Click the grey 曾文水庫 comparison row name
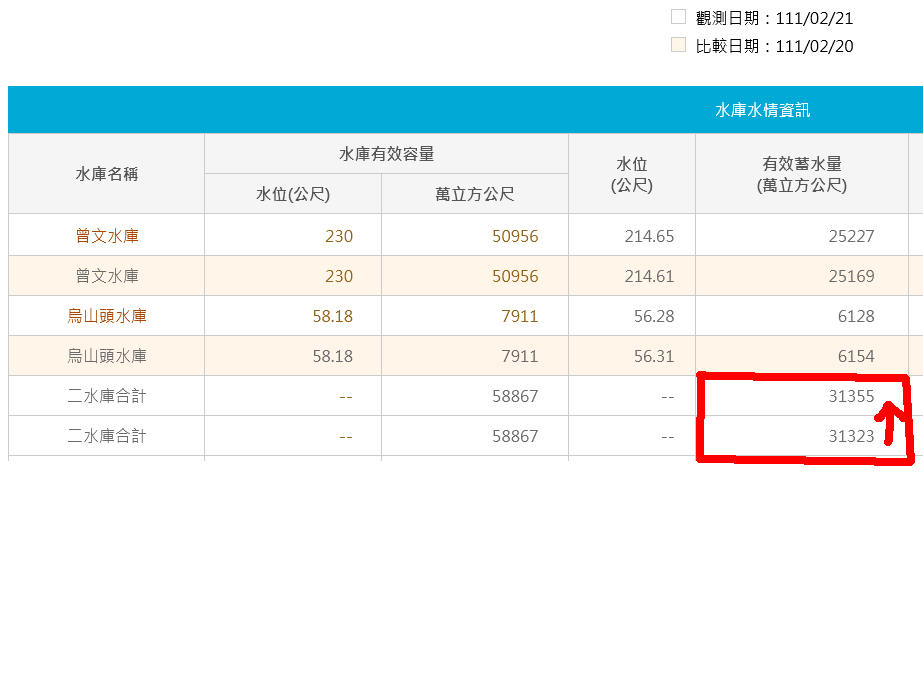This screenshot has width=923, height=699. [x=107, y=276]
